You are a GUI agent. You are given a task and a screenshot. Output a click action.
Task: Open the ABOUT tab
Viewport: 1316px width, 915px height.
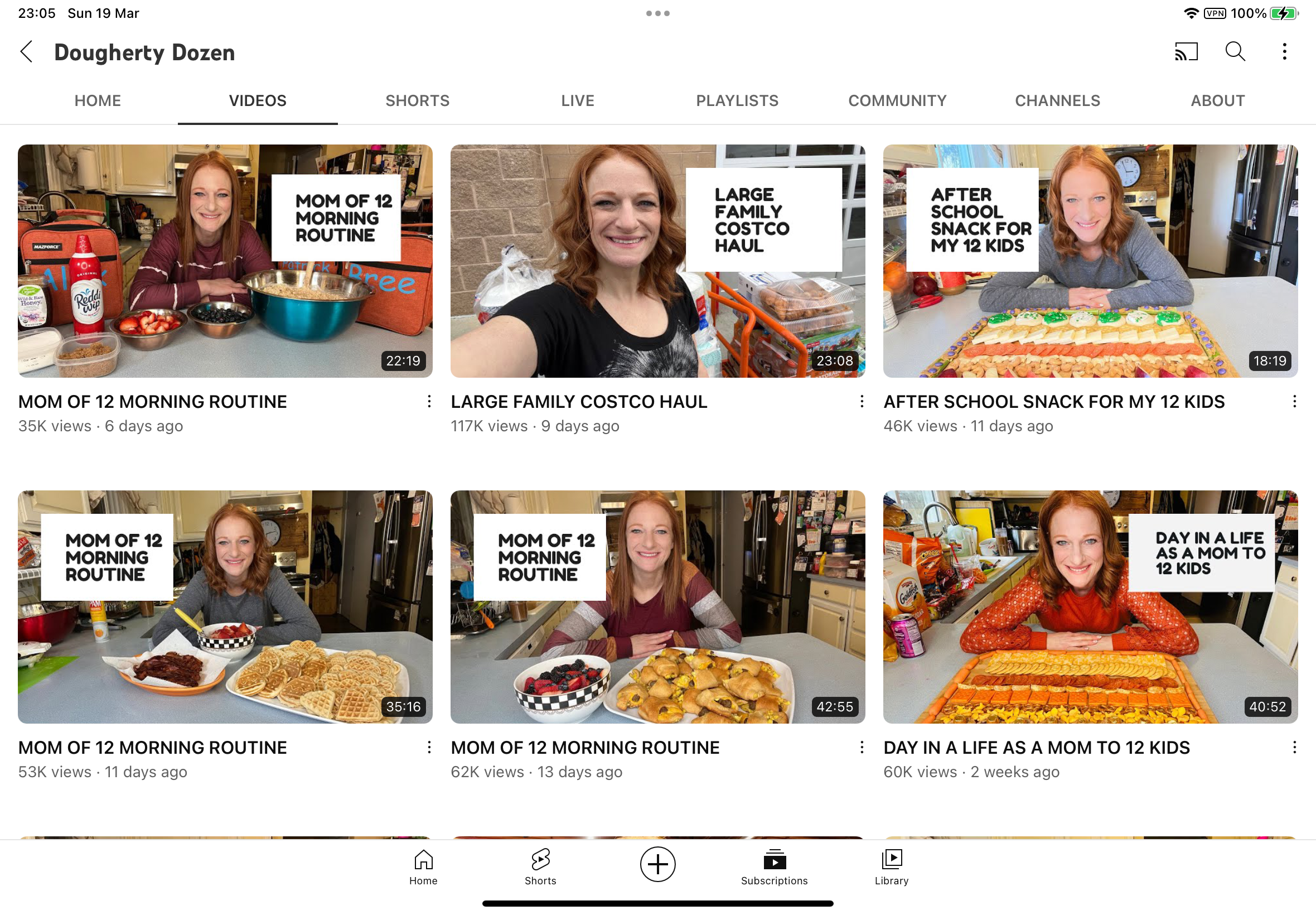click(x=1217, y=101)
